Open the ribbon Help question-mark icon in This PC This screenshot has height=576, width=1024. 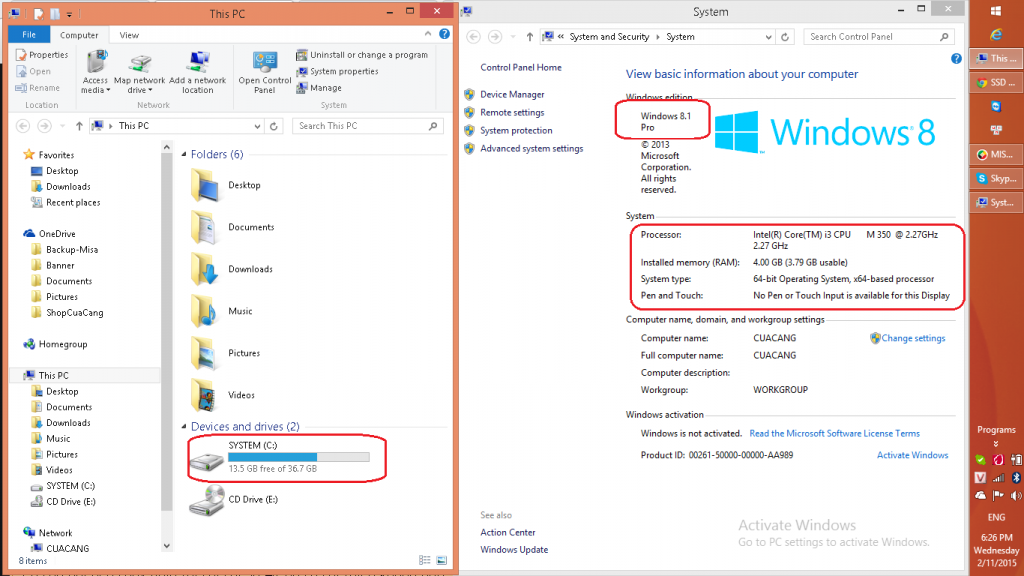pos(444,34)
